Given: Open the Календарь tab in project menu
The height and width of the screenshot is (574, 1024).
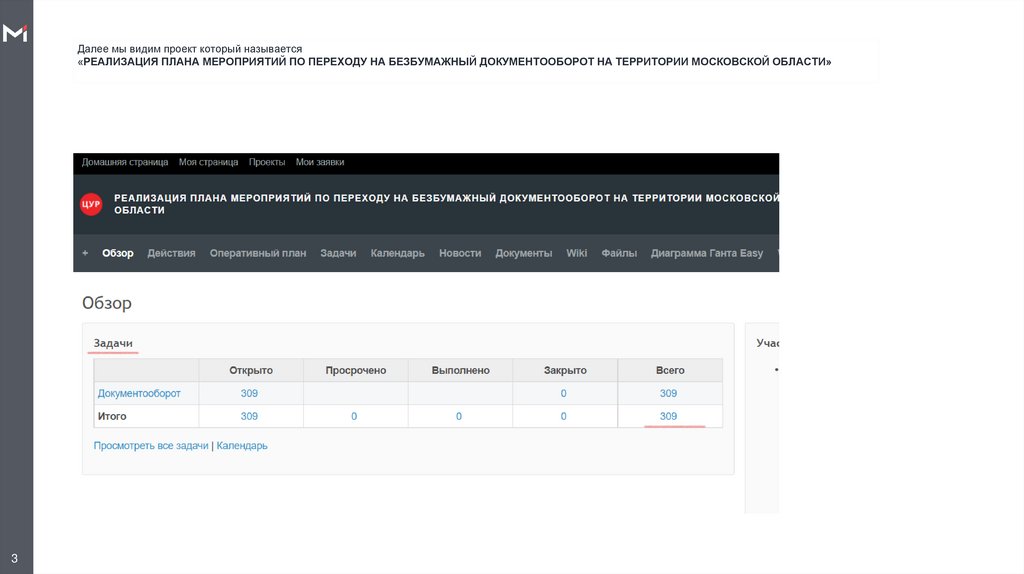Looking at the screenshot, I should (398, 253).
